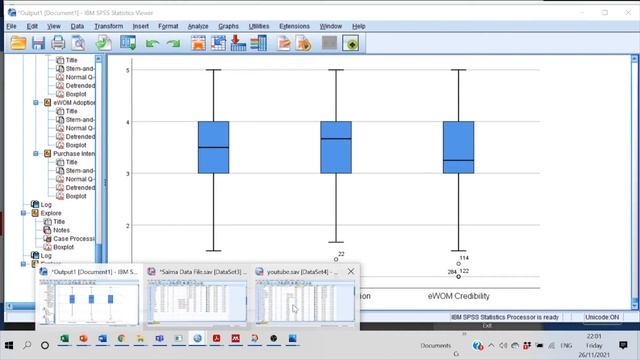
Task: Select Notes item under Explore
Action: click(x=61, y=230)
